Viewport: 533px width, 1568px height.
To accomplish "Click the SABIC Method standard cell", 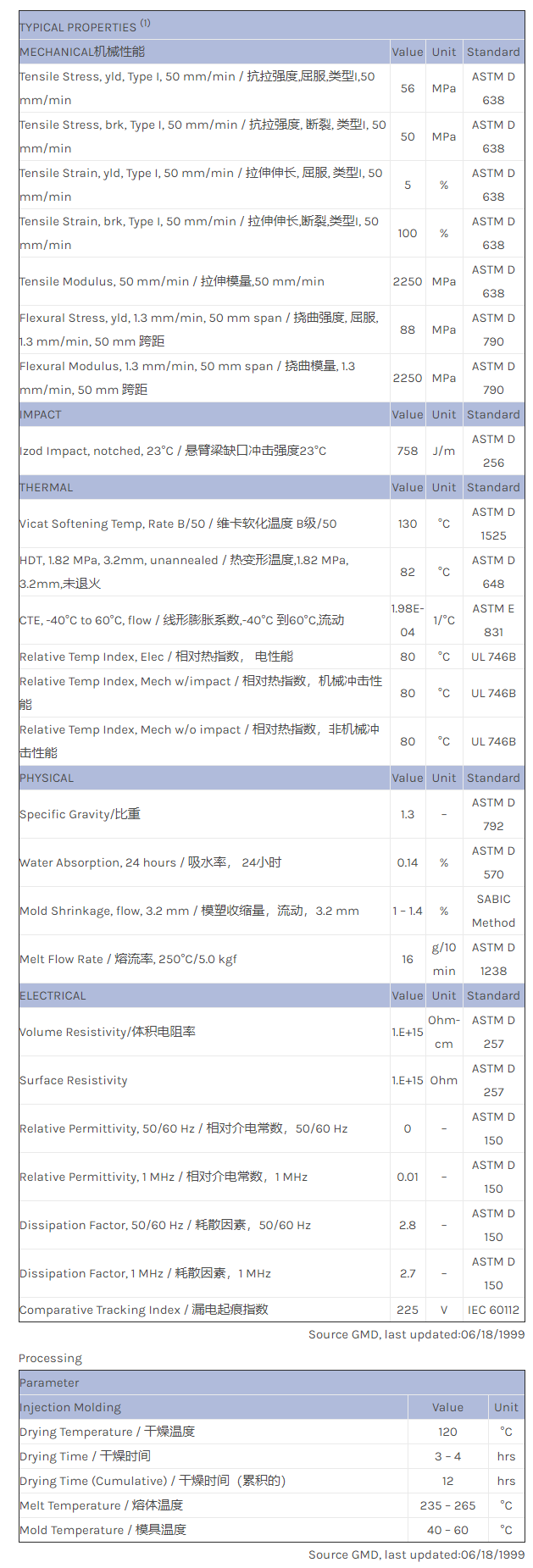I will point(493,911).
